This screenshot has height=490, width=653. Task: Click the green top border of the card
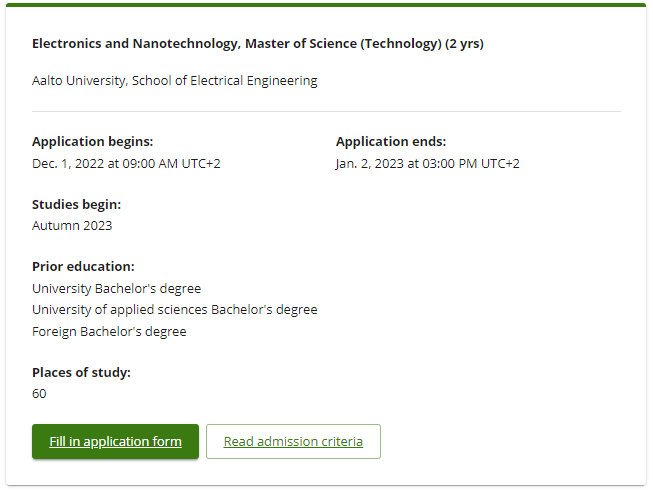point(326,5)
